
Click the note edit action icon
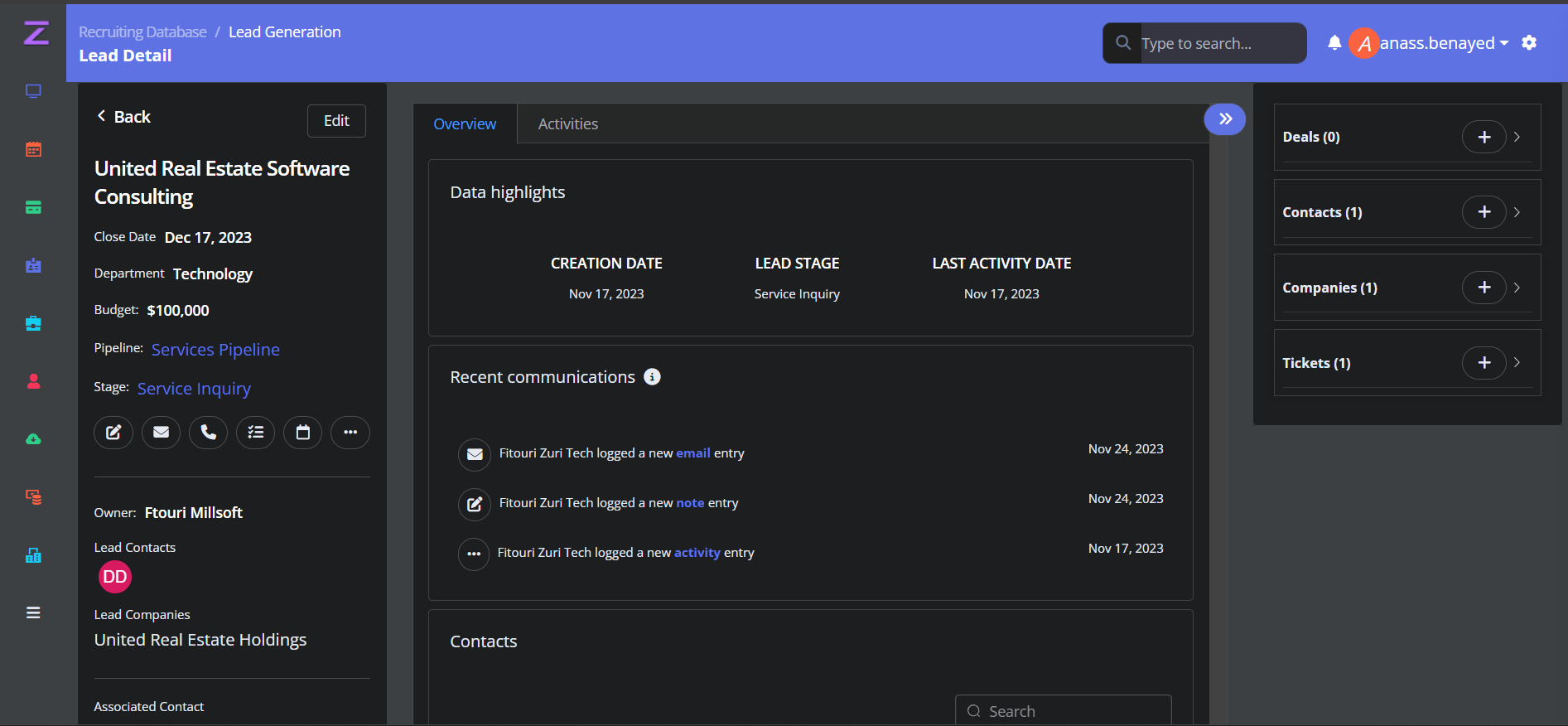(x=113, y=433)
